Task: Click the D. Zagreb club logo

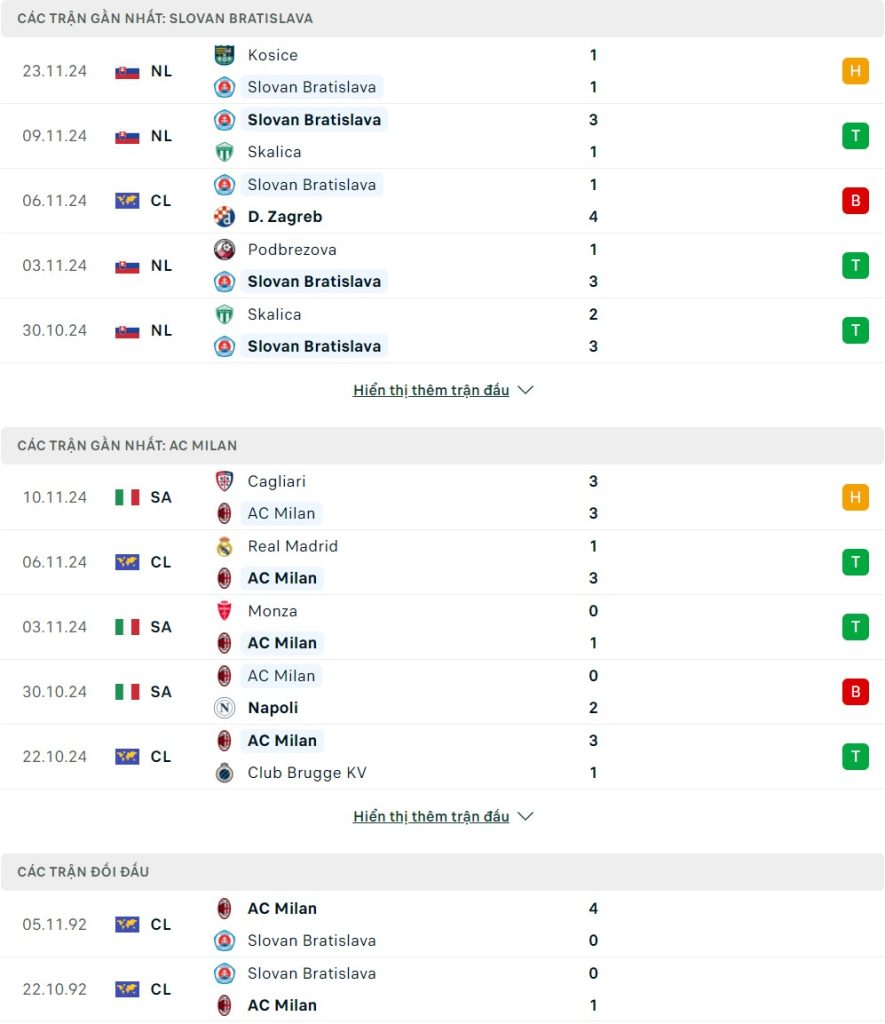Action: [225, 216]
